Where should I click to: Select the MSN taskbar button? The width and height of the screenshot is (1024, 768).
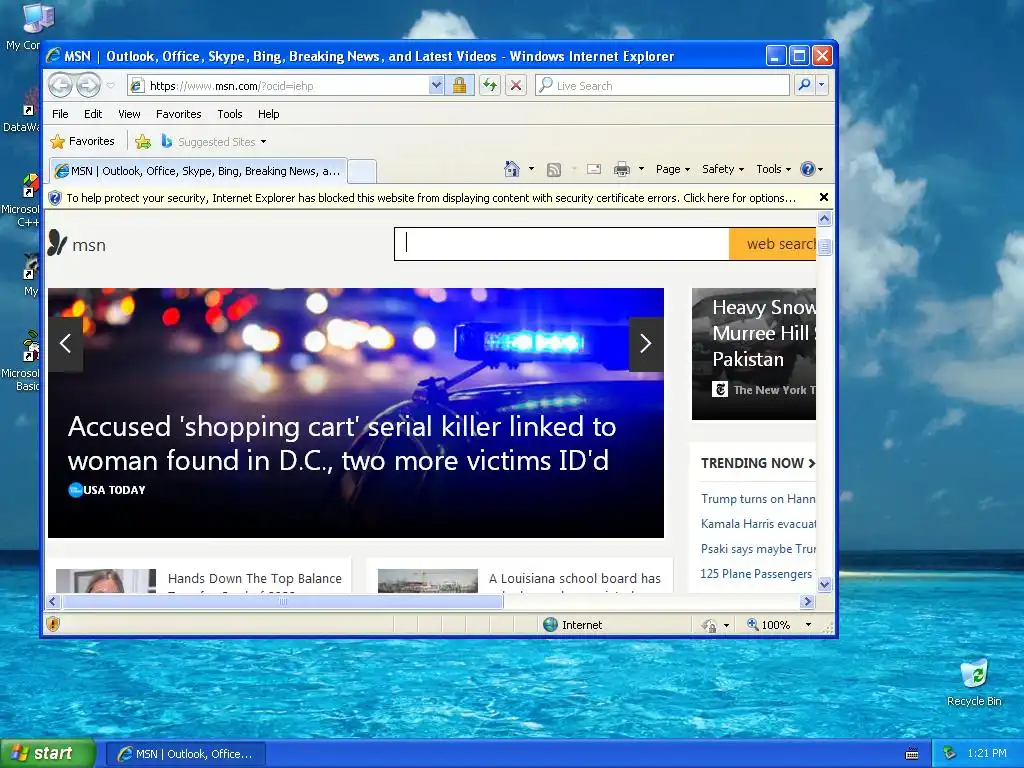pyautogui.click(x=185, y=754)
